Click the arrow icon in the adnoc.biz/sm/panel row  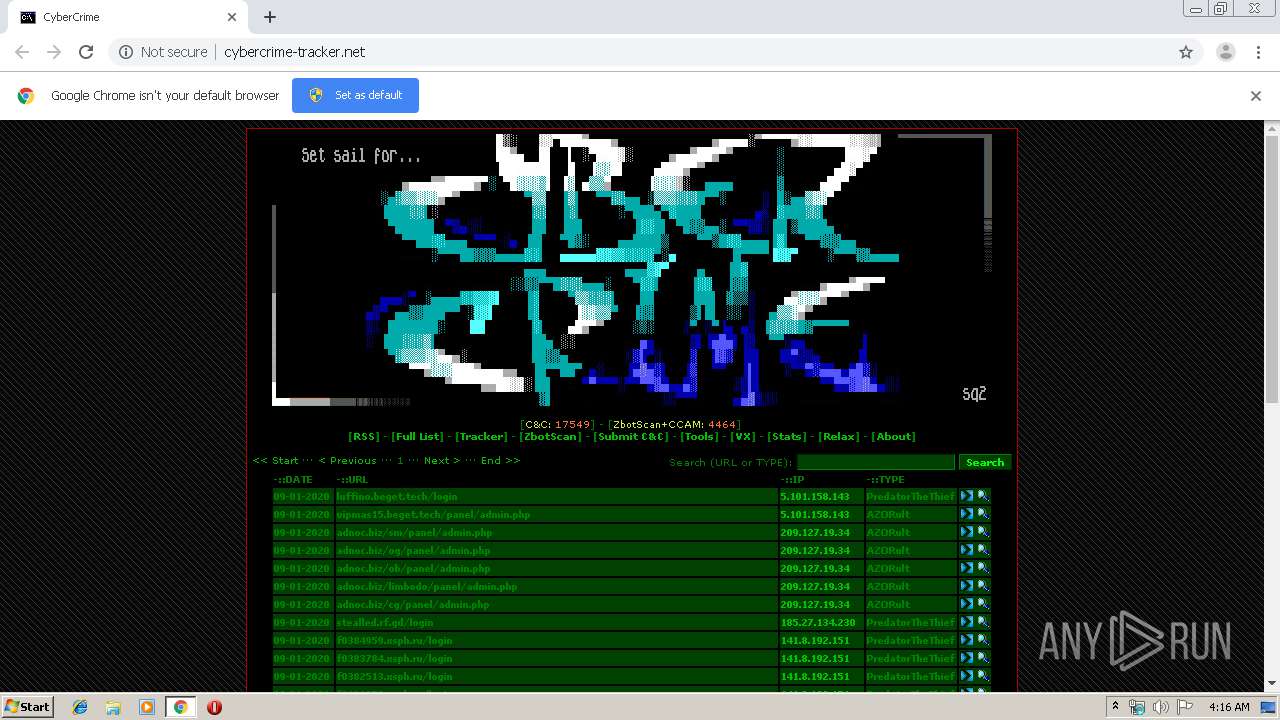point(967,532)
